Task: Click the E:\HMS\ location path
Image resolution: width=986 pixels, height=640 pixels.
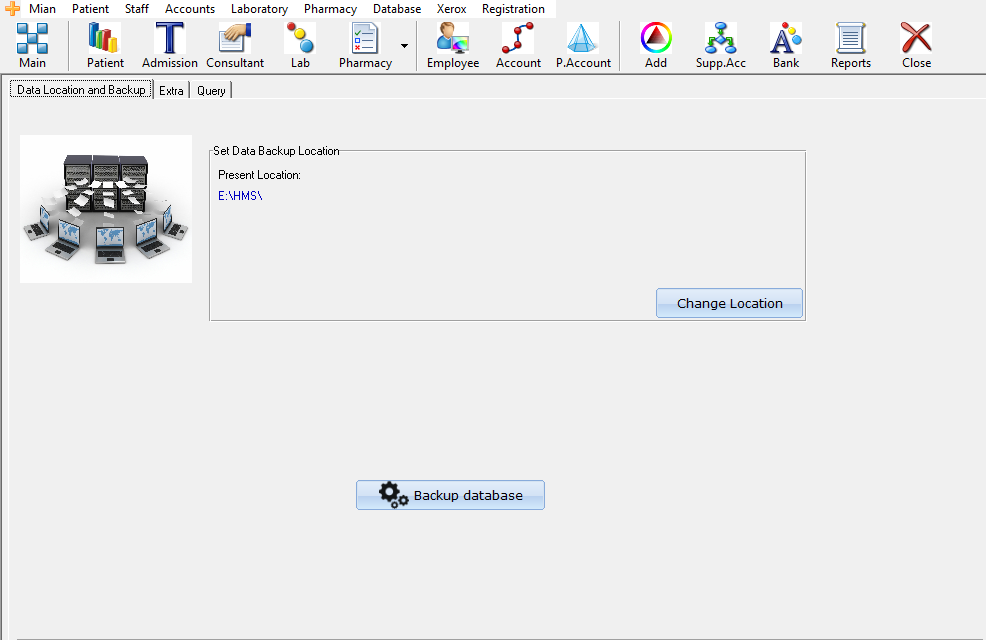Action: (240, 196)
